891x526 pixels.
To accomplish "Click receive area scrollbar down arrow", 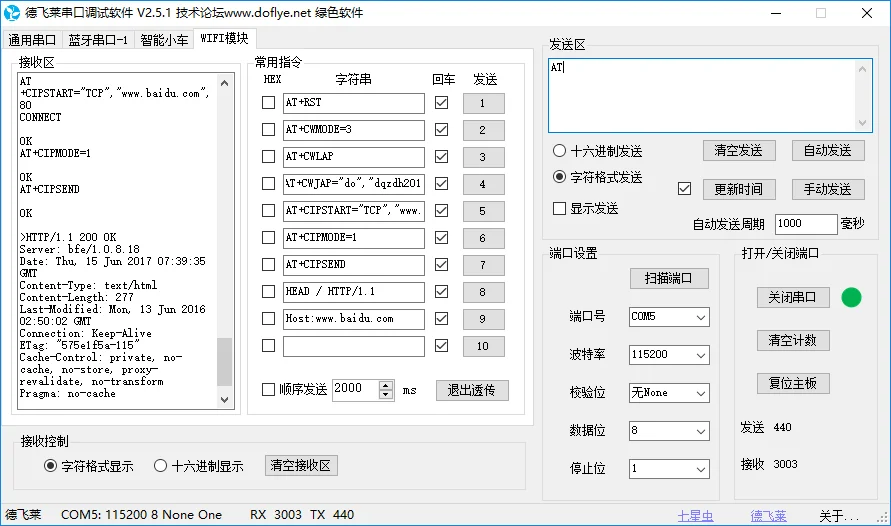I will 224,400.
